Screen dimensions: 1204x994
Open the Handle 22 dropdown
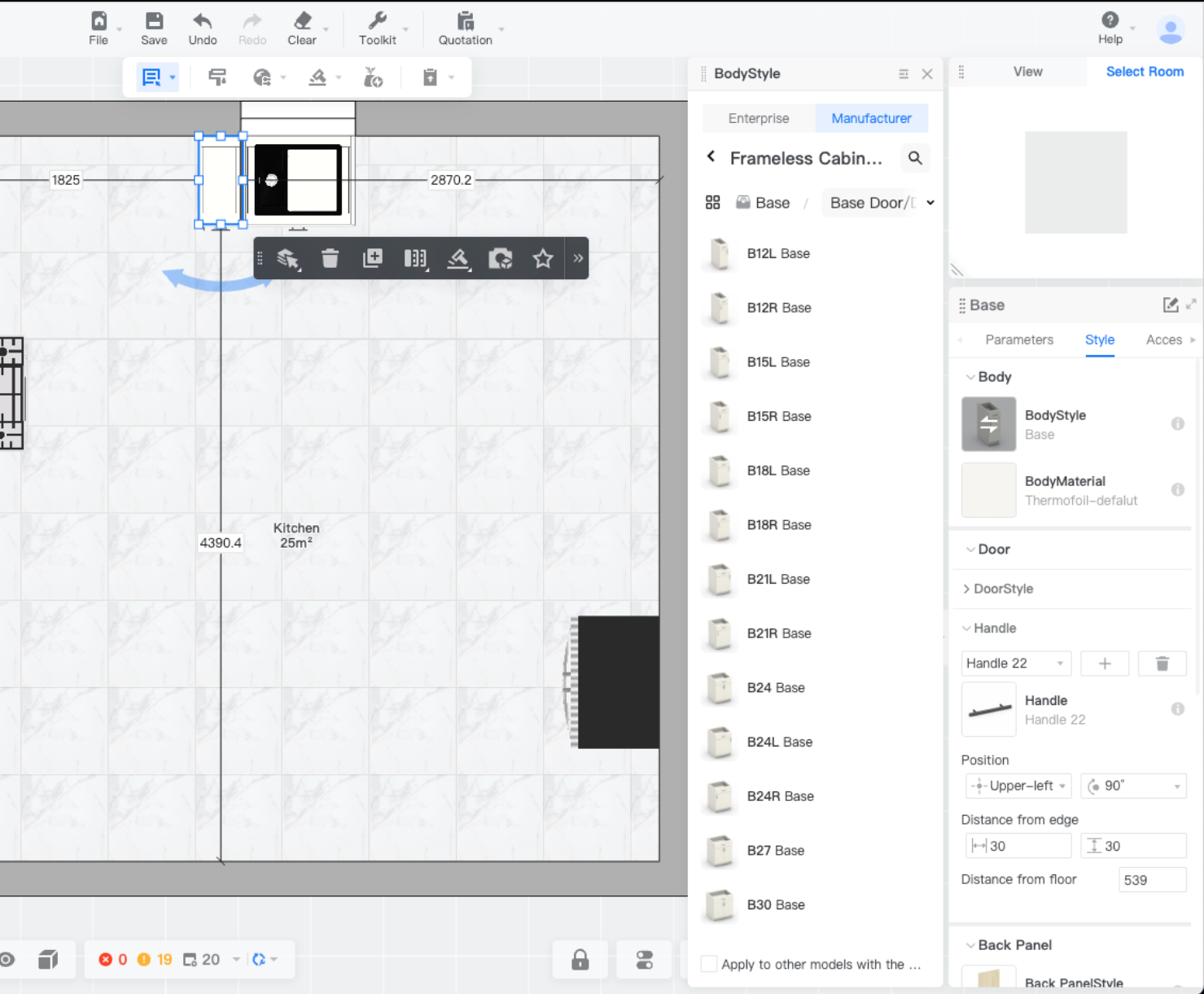1015,663
